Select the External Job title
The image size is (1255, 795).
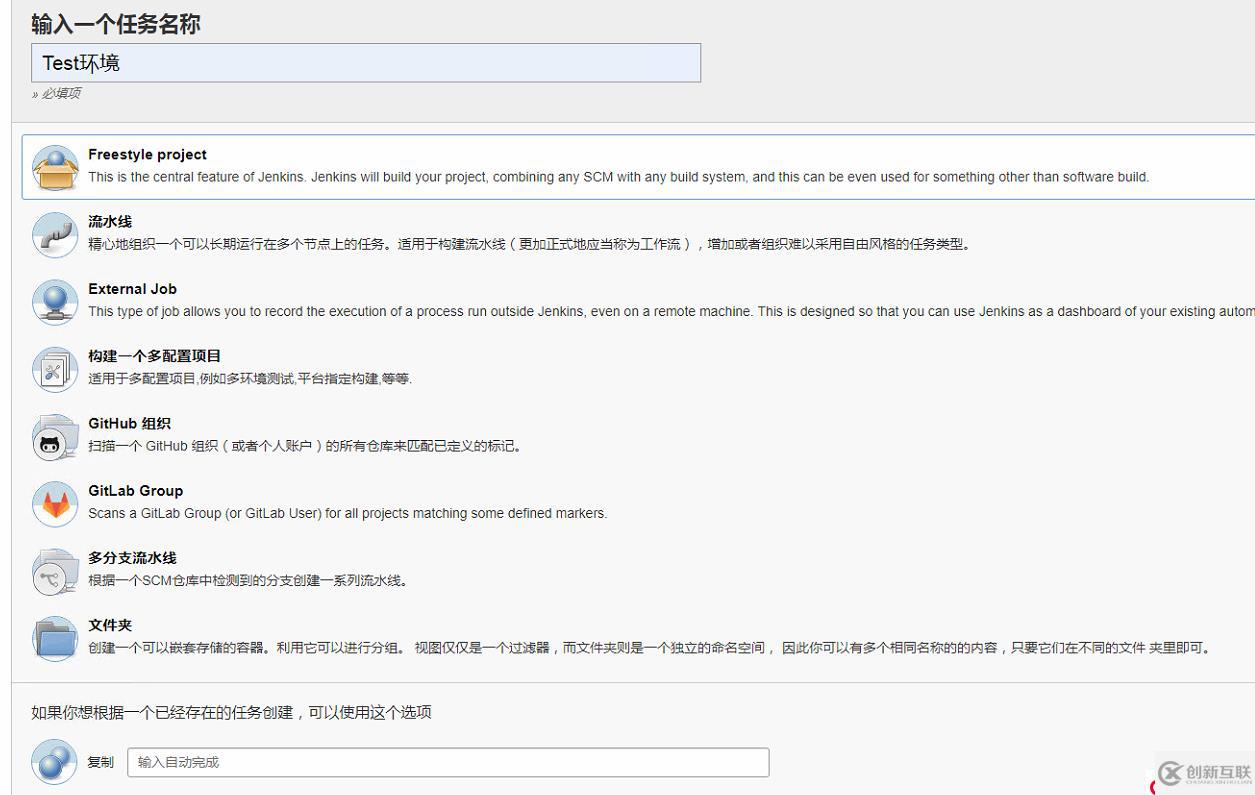tap(132, 289)
